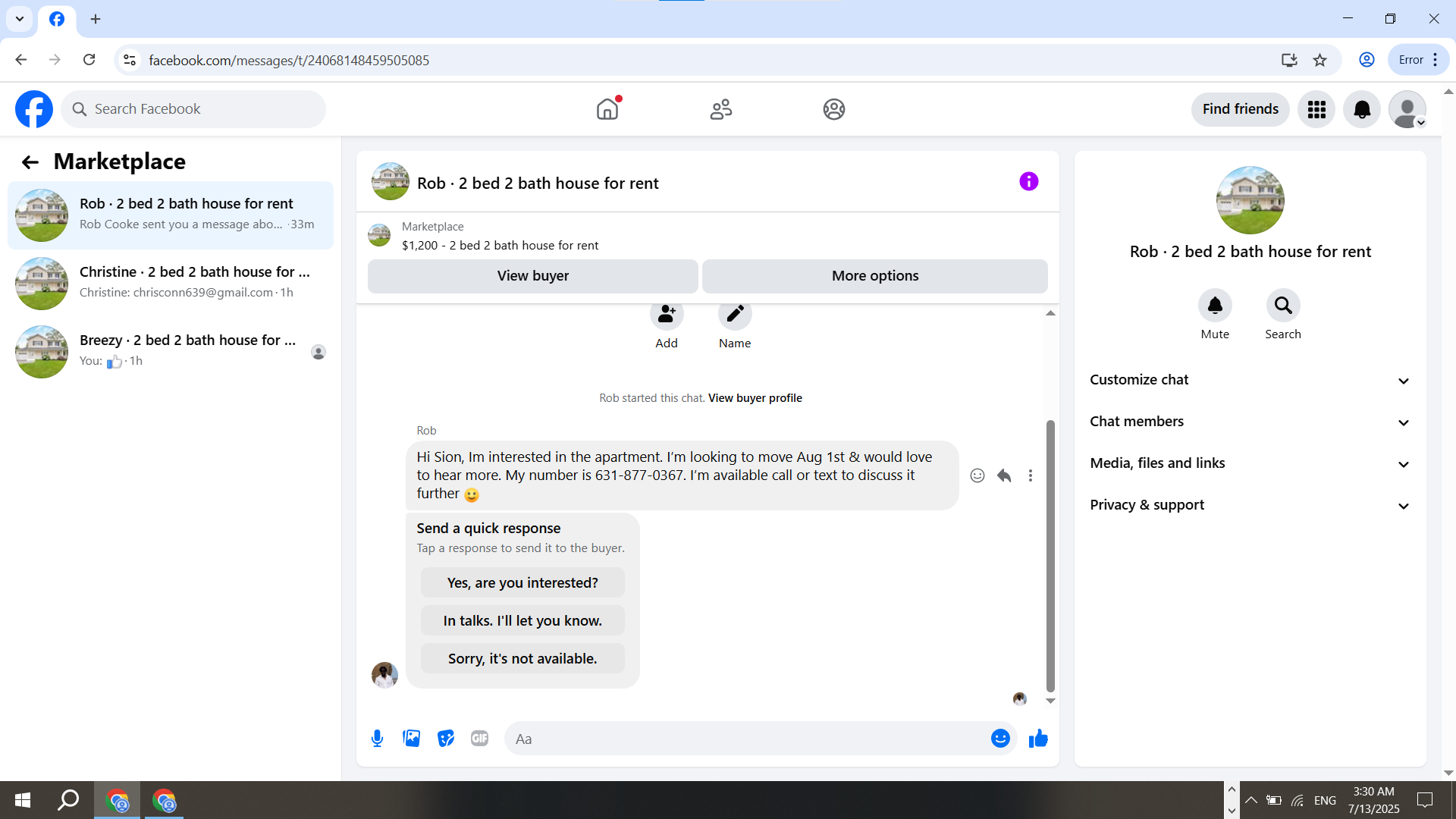React to Rob's message with emoji icon
This screenshot has height=819, width=1456.
click(x=977, y=475)
